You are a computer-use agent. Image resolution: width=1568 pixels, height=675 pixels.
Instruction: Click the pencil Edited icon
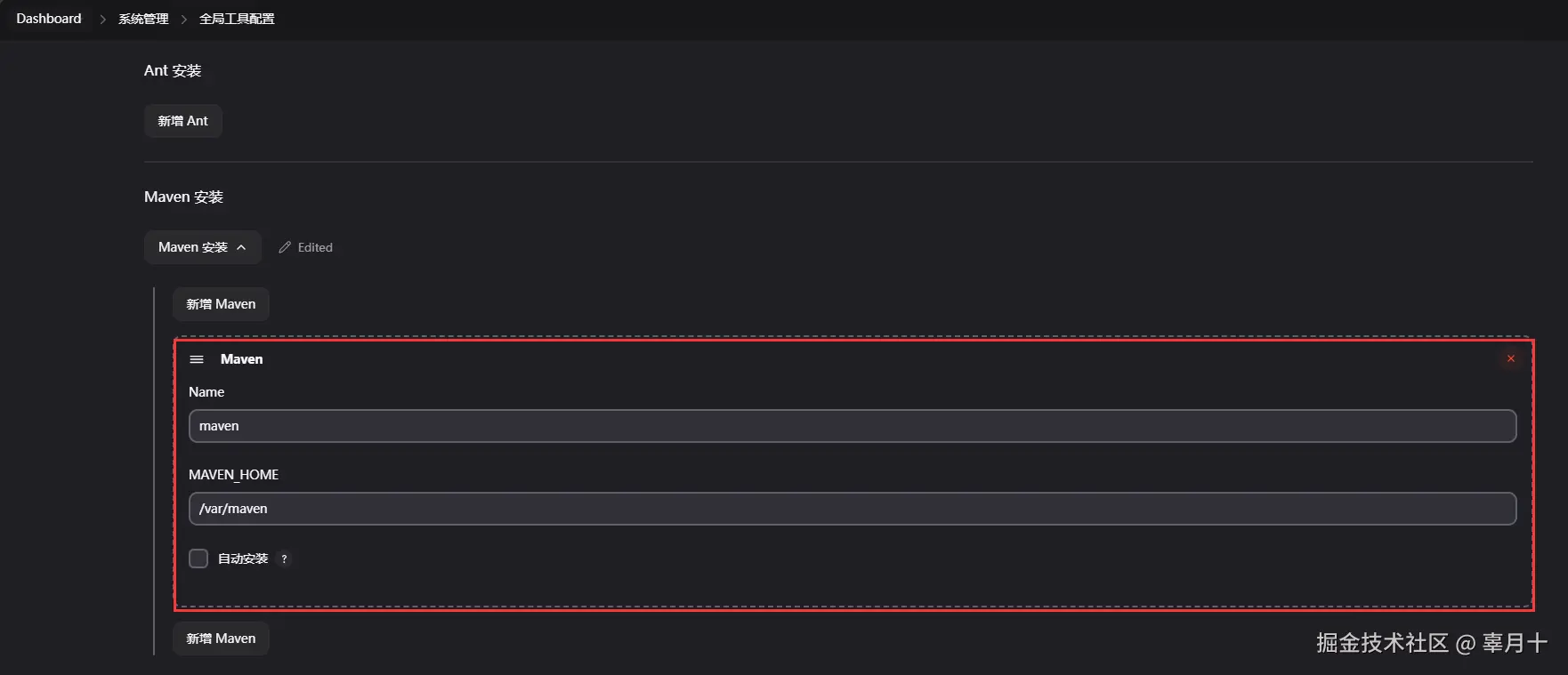[x=285, y=247]
